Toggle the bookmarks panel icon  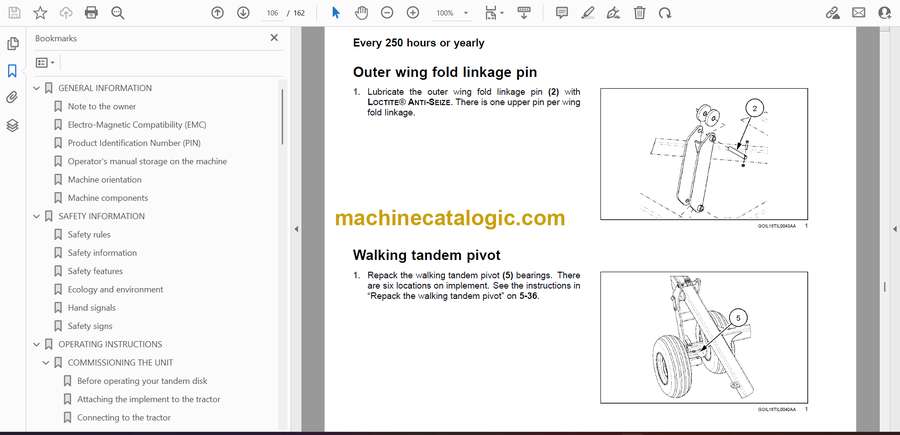click(x=12, y=71)
